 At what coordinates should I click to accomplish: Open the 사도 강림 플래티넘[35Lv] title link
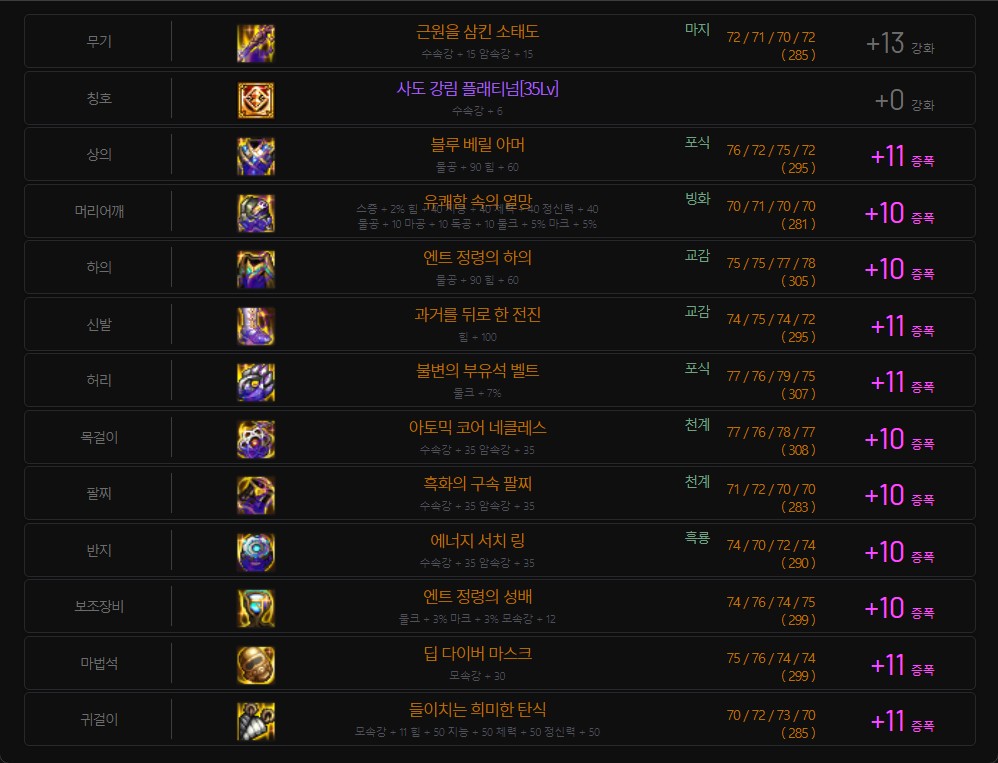coord(477,89)
